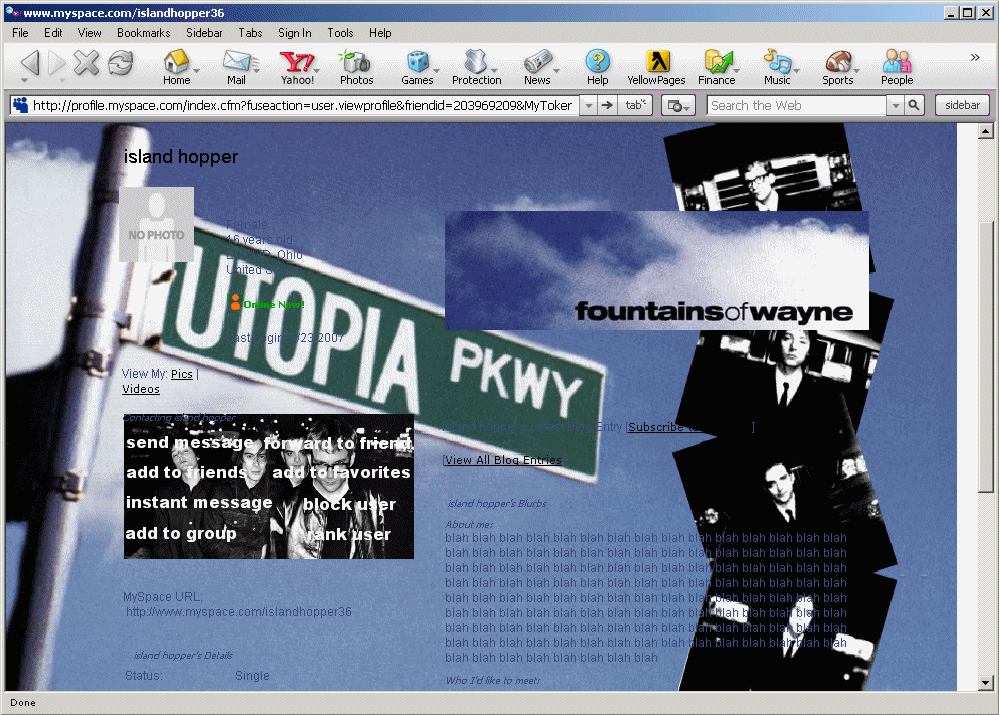Refresh the current page

point(120,63)
